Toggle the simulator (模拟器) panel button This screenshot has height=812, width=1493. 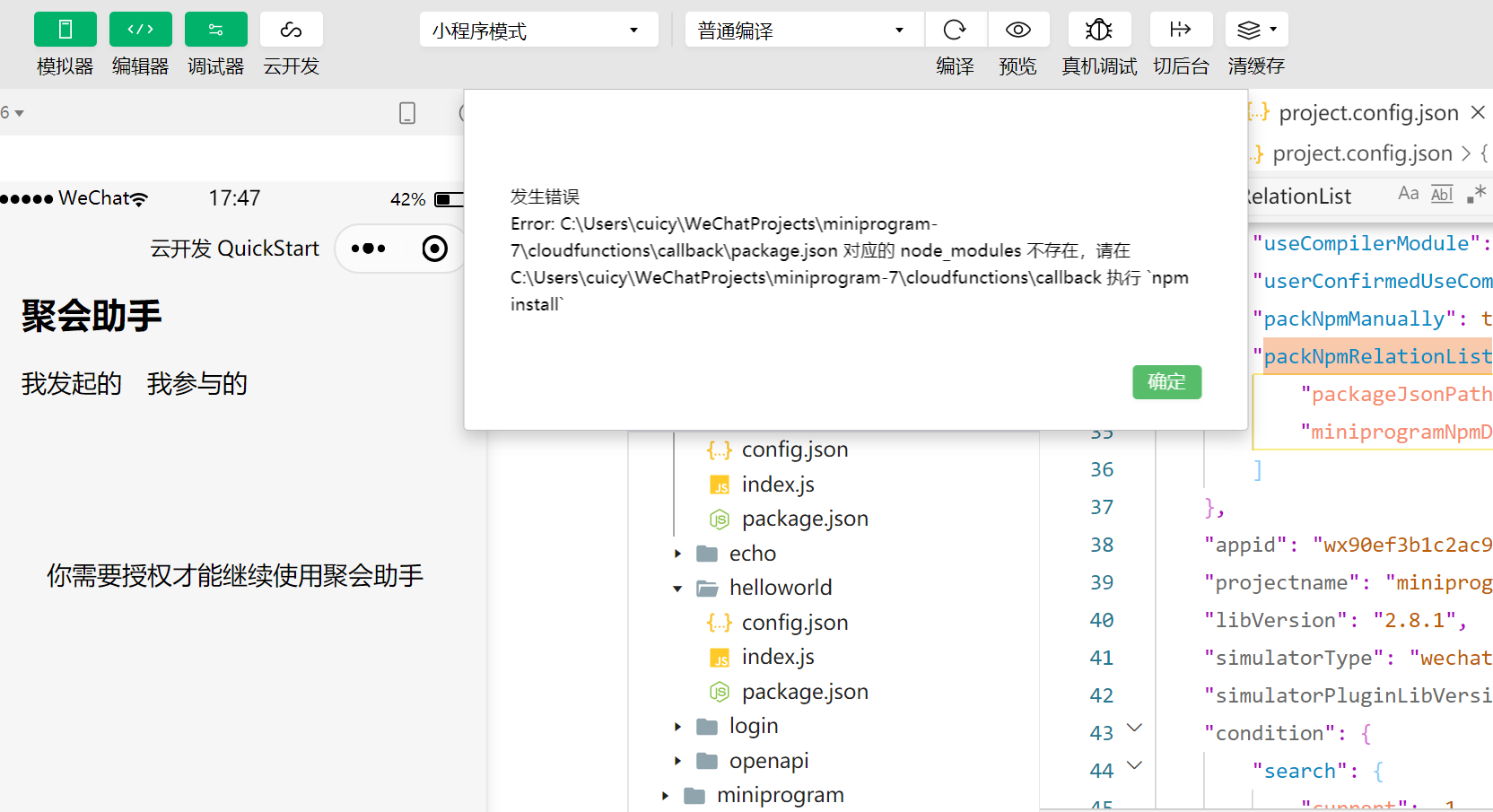pos(65,30)
